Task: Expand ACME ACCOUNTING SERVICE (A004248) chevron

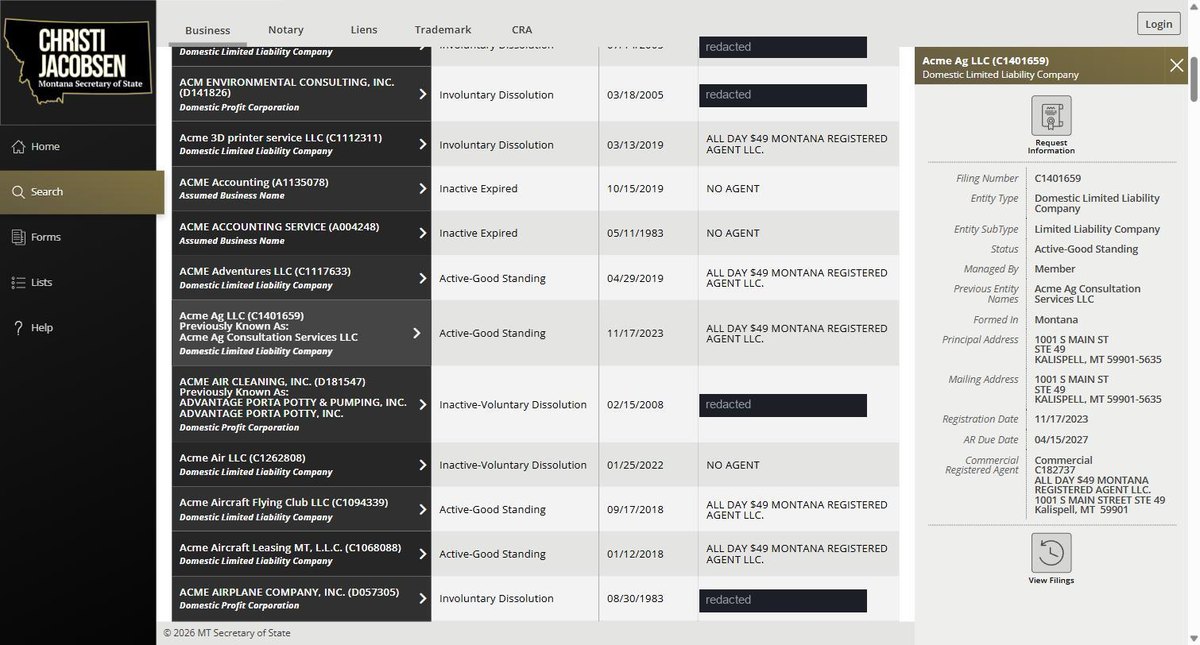Action: click(422, 233)
